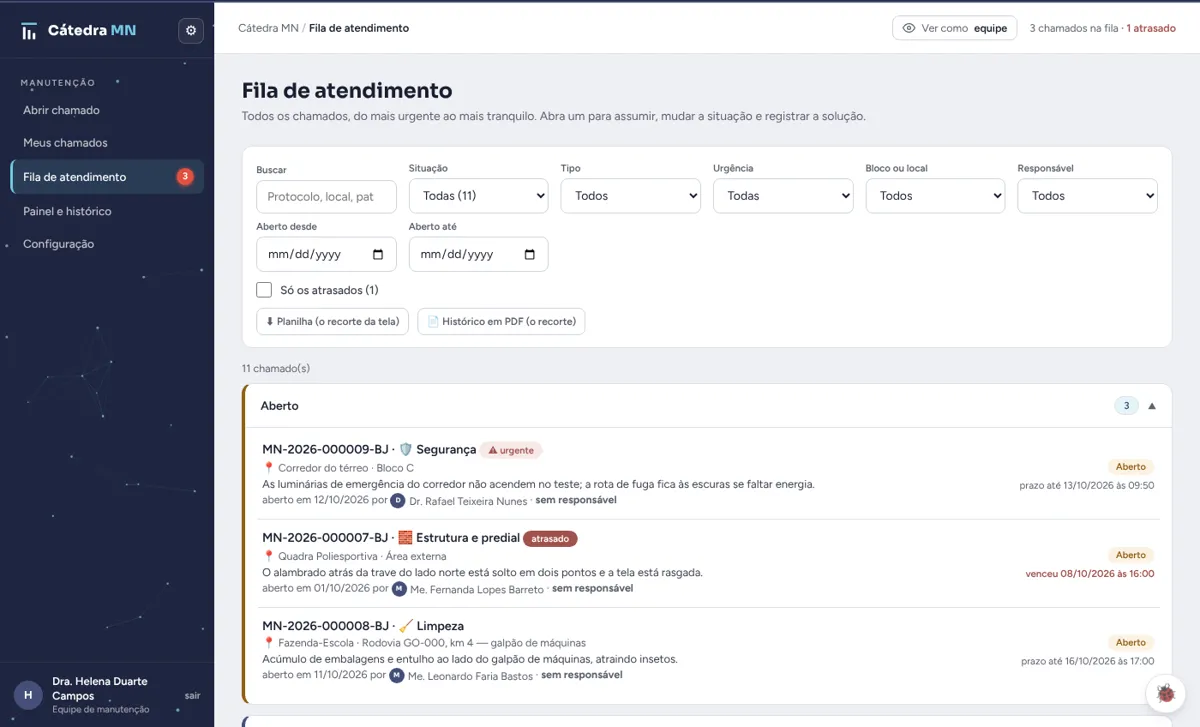
Task: Toggle the Ver como equipe view
Action: coord(955,28)
